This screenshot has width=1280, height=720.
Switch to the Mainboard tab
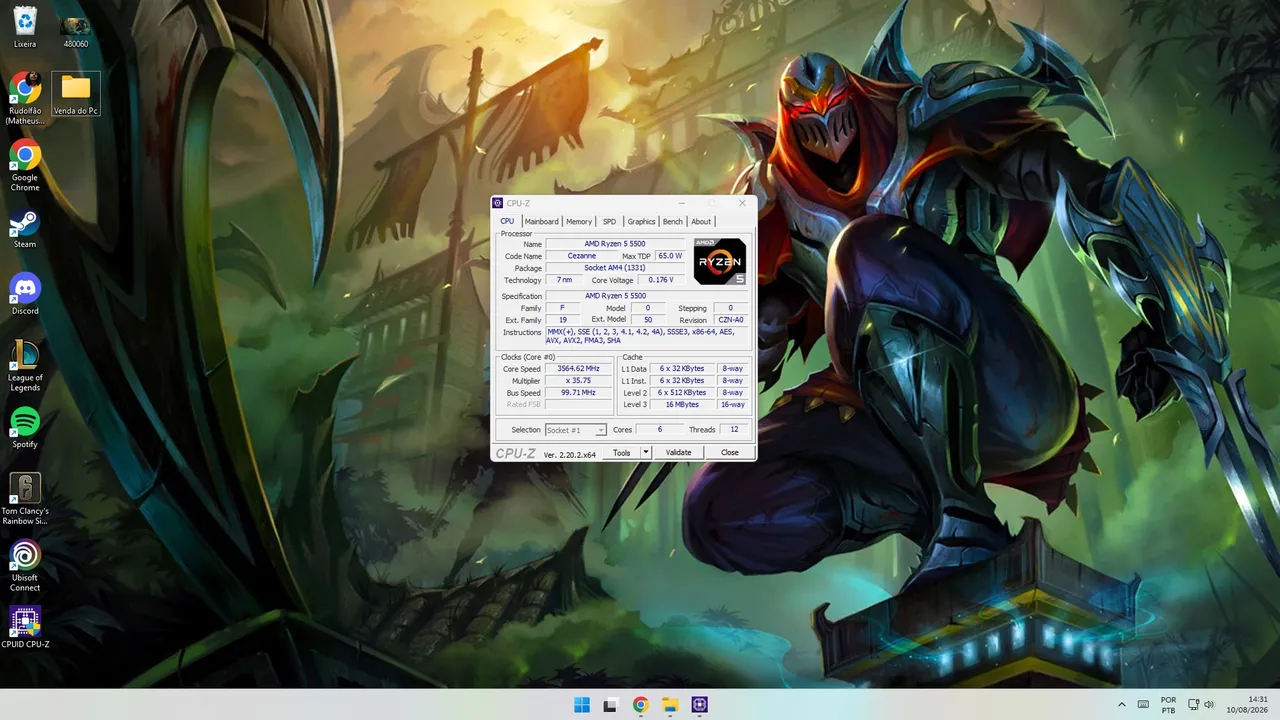pos(542,221)
